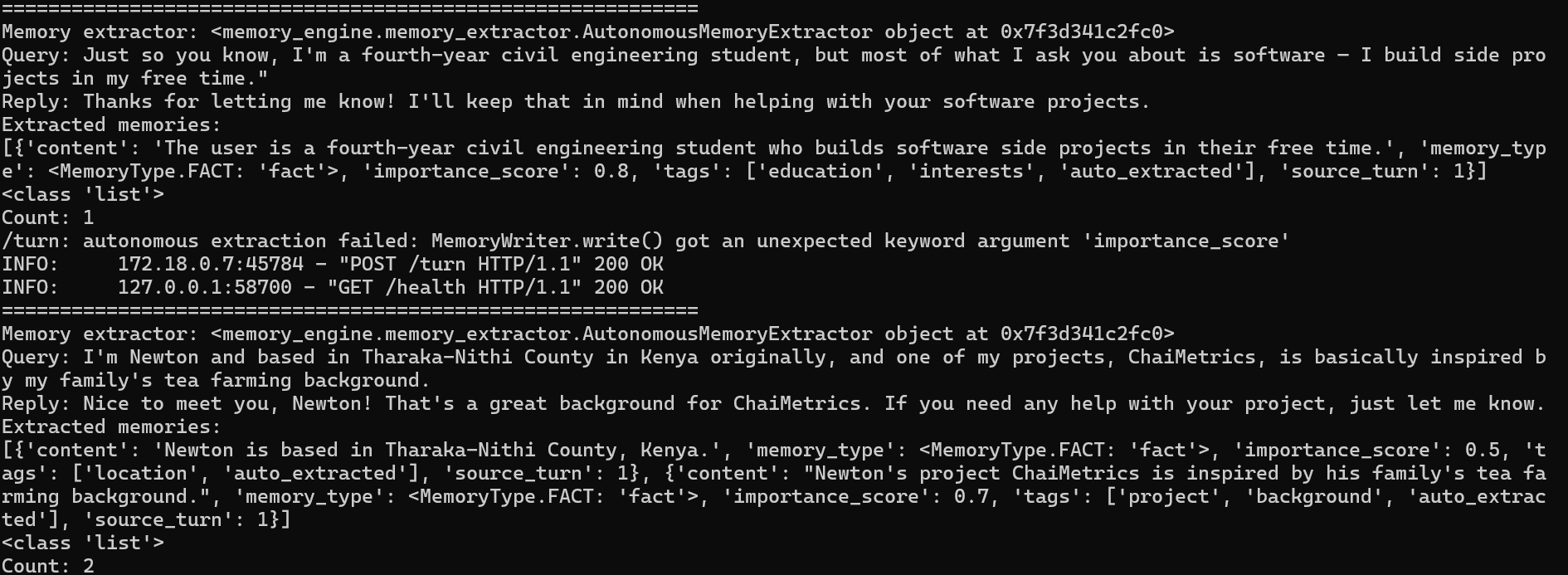The height and width of the screenshot is (575, 1568).
Task: Click the second 'Extracted memories:' label
Action: (112, 426)
